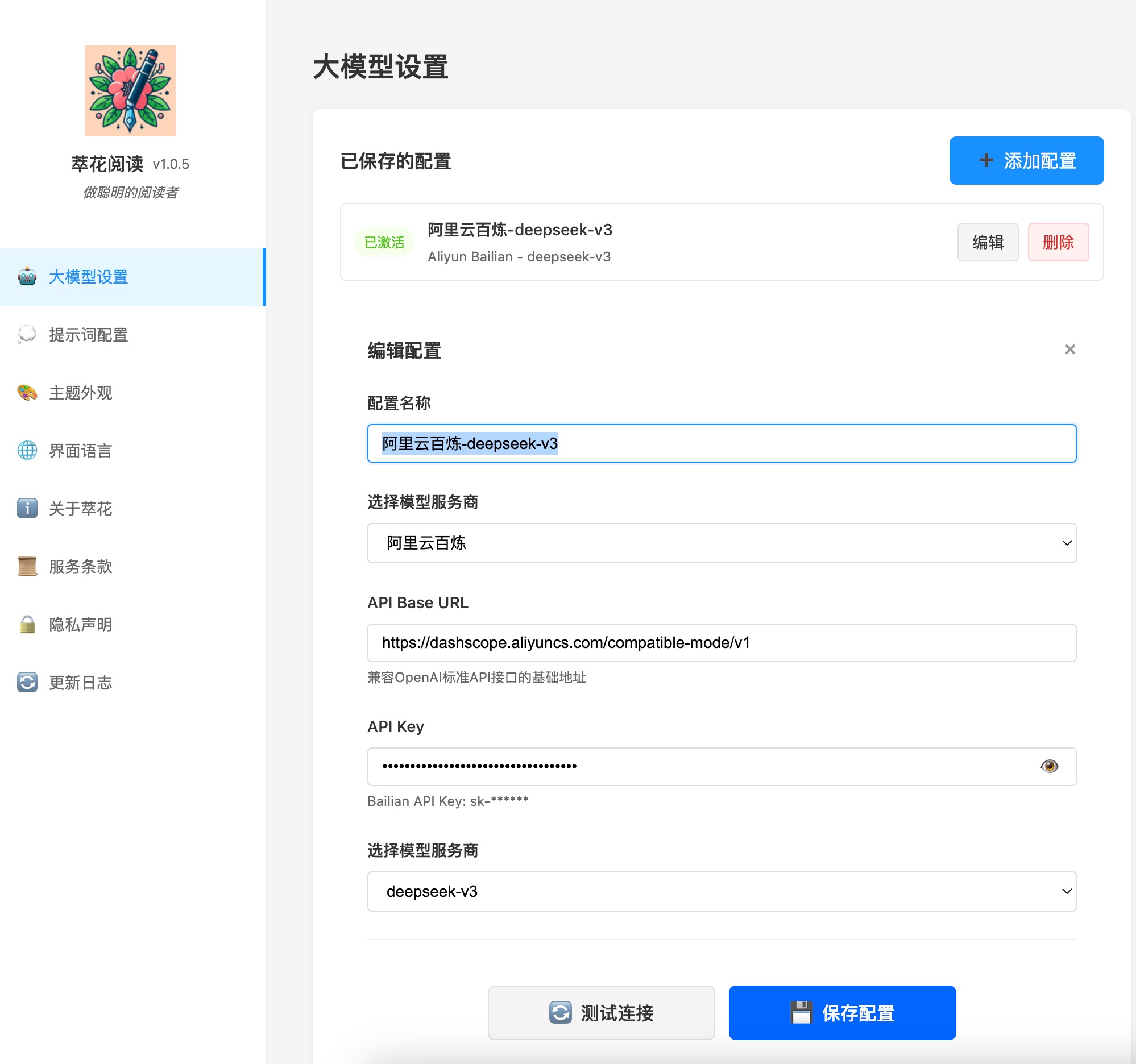Click the info icon for 关于萃花
The width and height of the screenshot is (1136, 1064).
[27, 508]
